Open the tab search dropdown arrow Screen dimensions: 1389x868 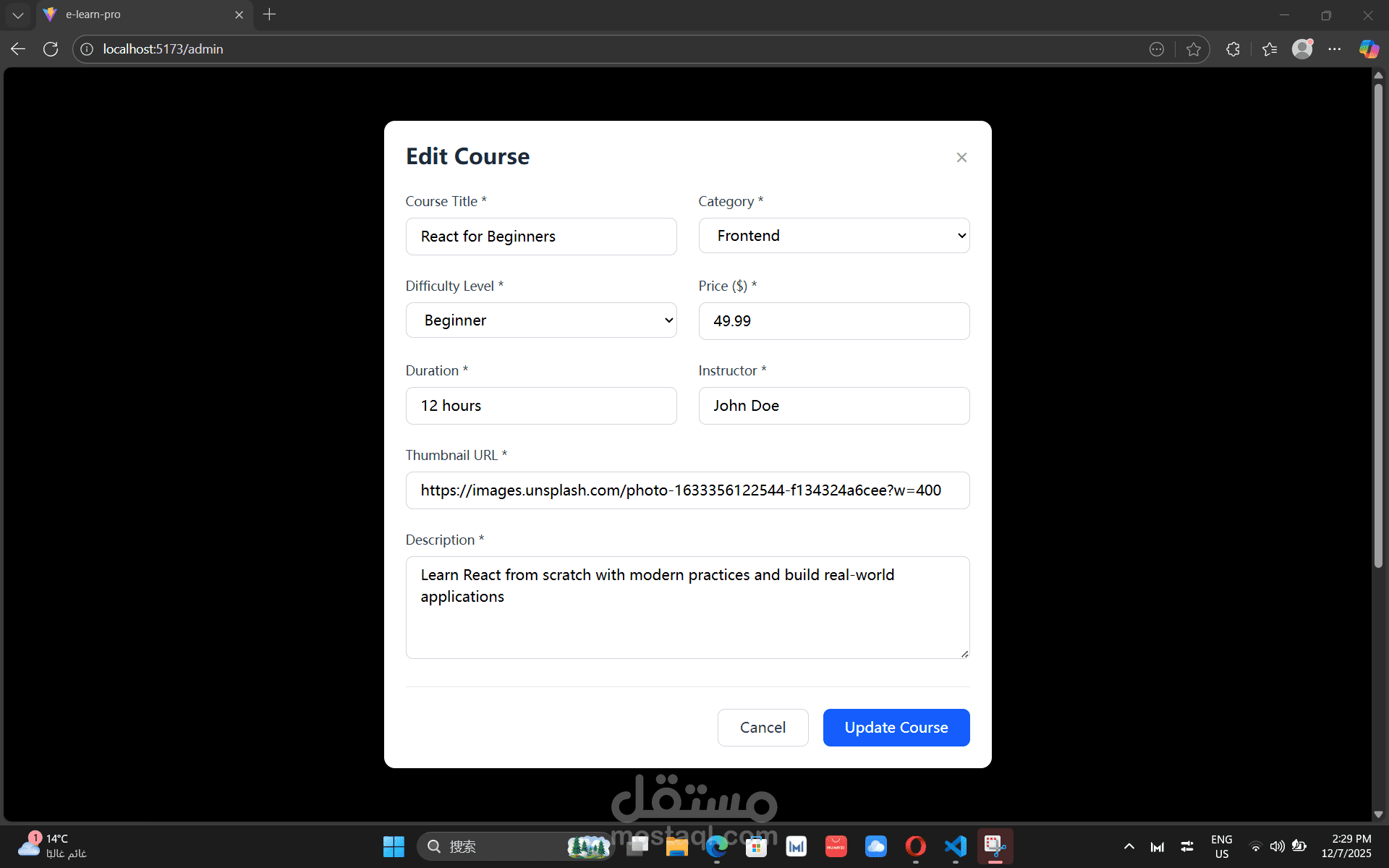pos(18,14)
